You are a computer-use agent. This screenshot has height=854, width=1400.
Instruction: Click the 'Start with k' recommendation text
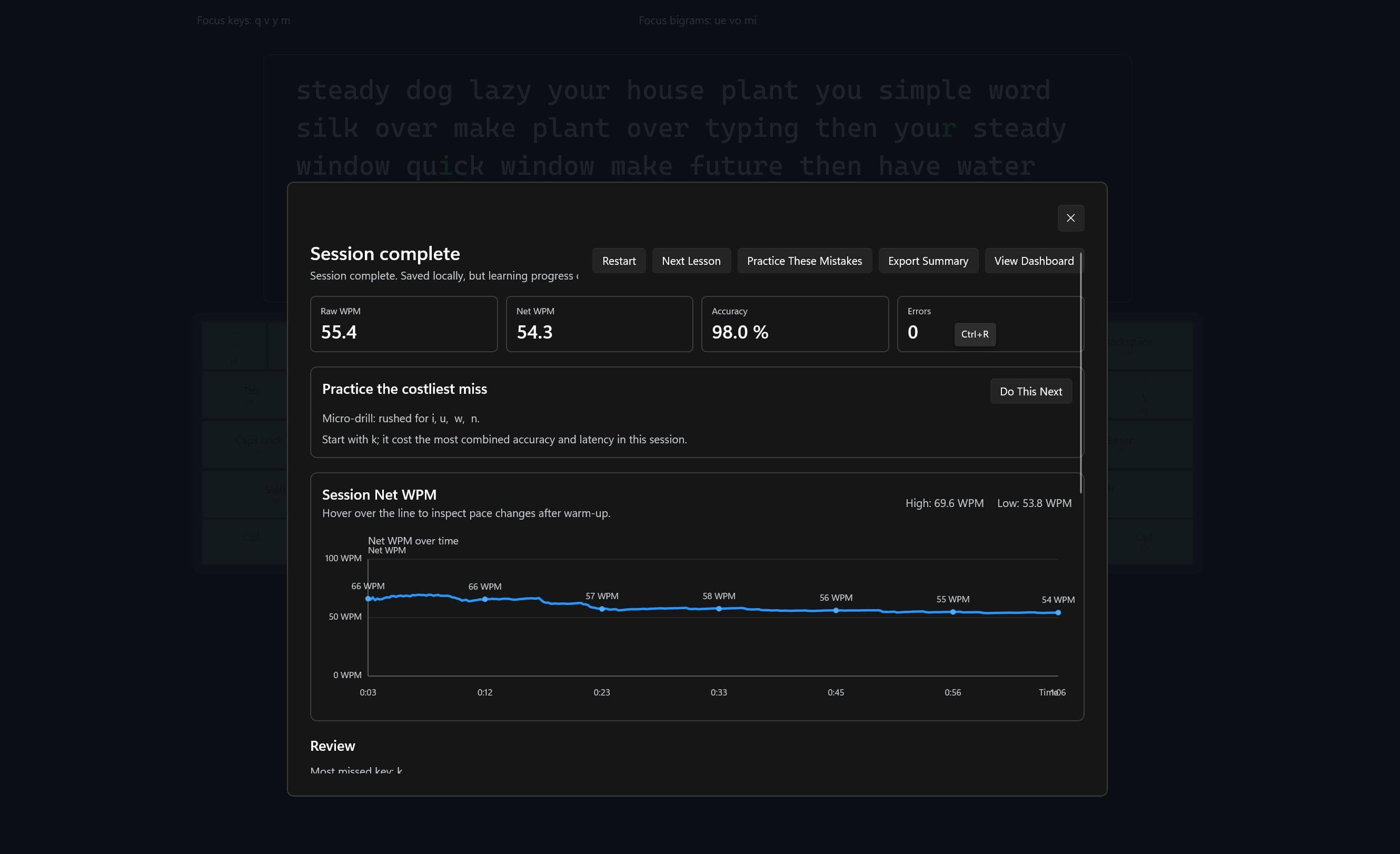(x=504, y=439)
